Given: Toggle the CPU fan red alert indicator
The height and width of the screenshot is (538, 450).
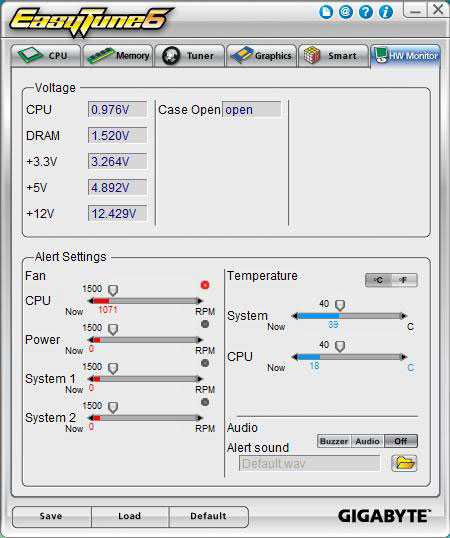Looking at the screenshot, I should [x=205, y=285].
